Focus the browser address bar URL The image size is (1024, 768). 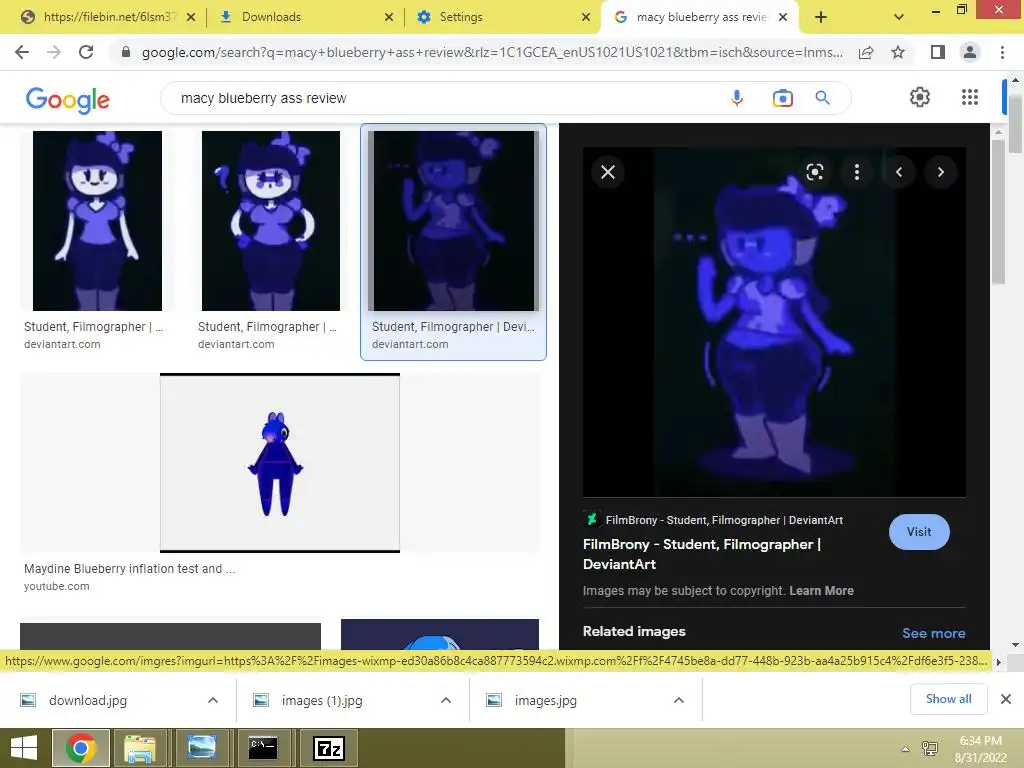click(491, 52)
